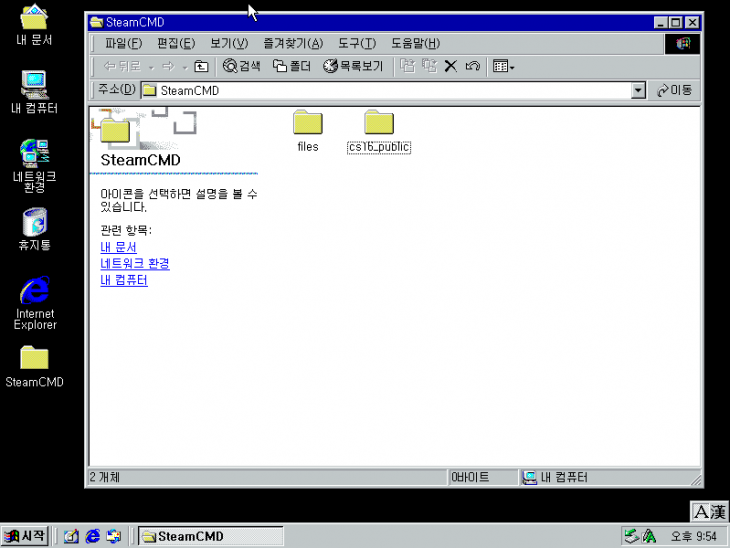Click the green arrow system tray icon
The width and height of the screenshot is (730, 548).
[632, 536]
